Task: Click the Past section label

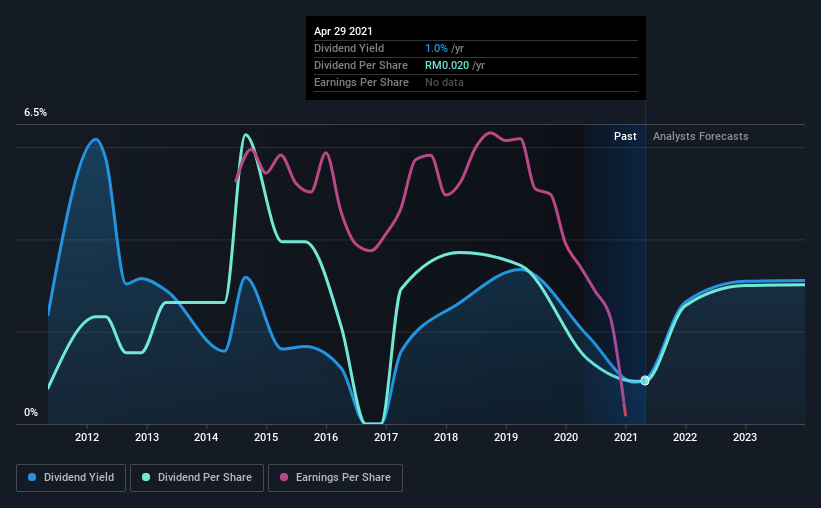Action: [x=625, y=136]
